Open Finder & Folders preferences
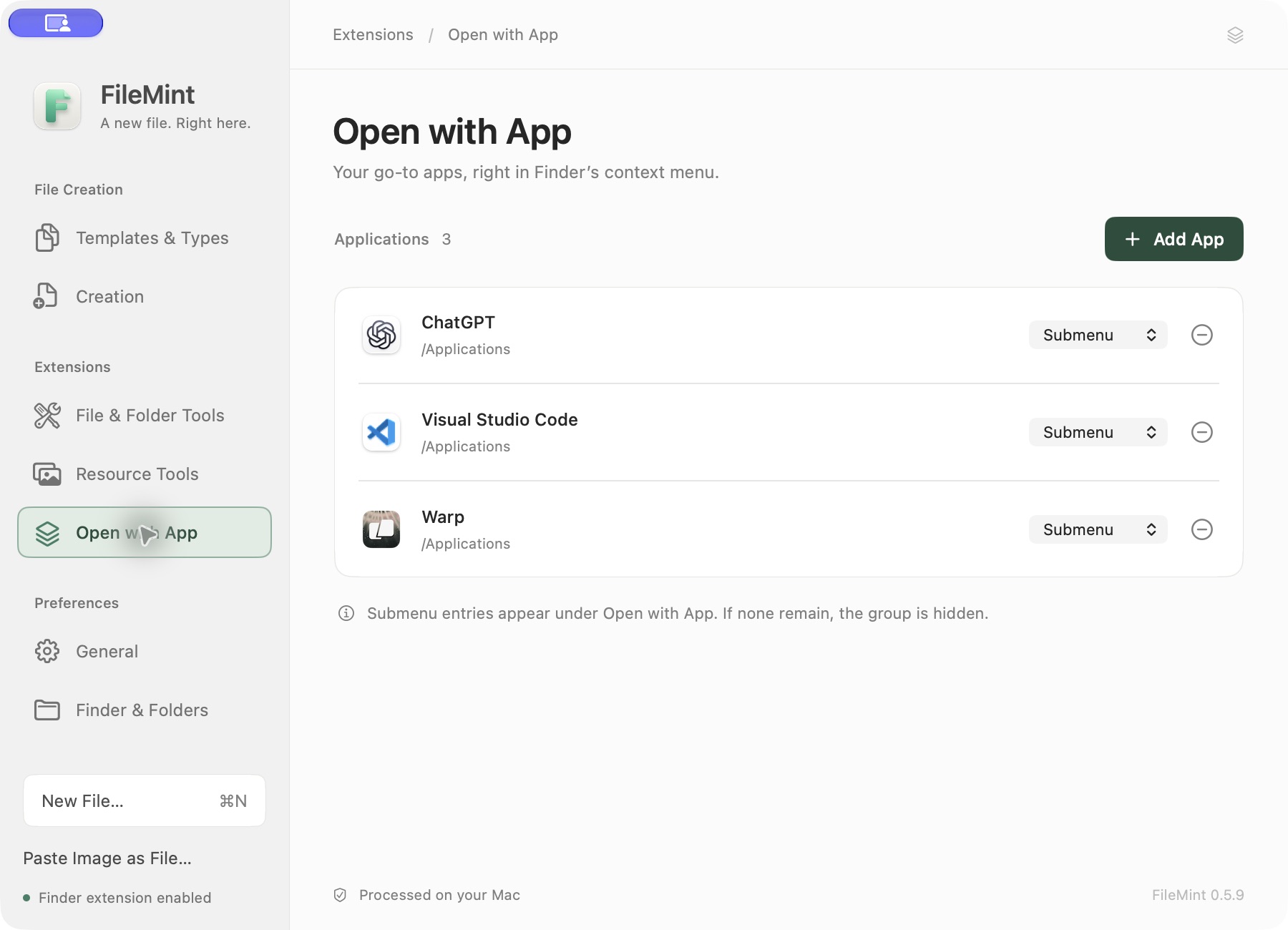The height and width of the screenshot is (930, 1288). pos(145,710)
